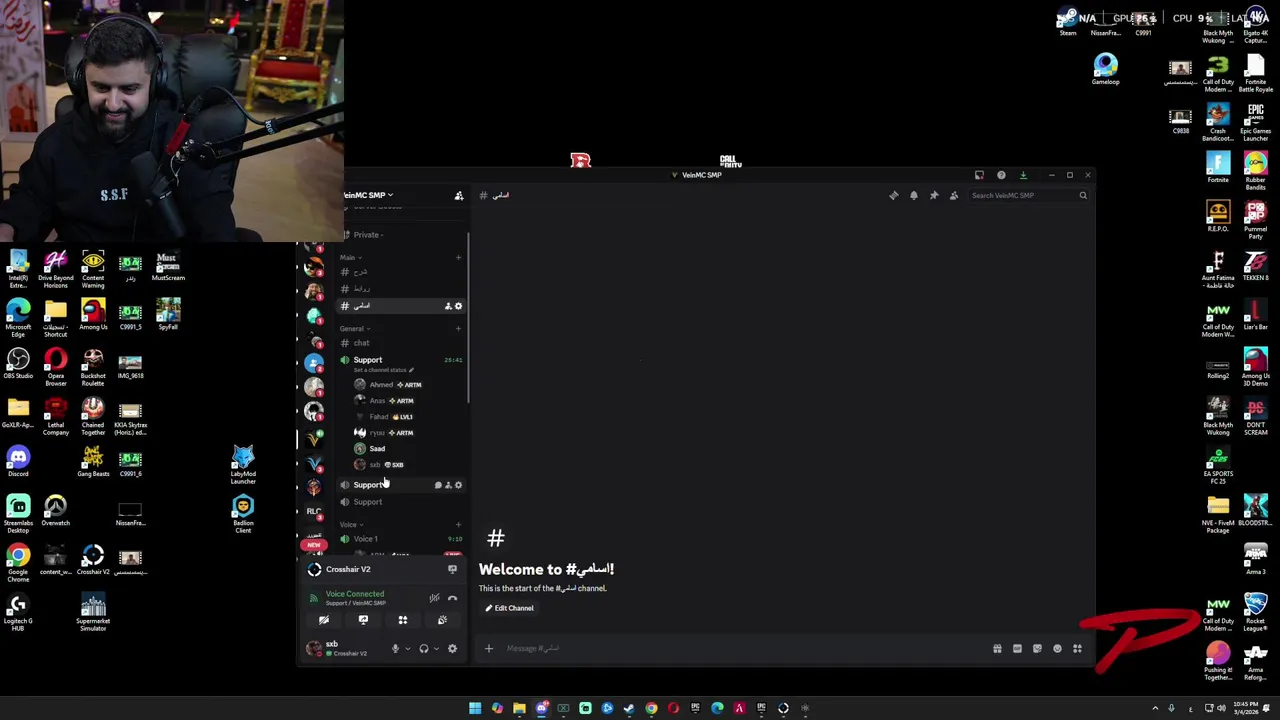Open user settings gear
This screenshot has height=720, width=1280.
tap(452, 649)
